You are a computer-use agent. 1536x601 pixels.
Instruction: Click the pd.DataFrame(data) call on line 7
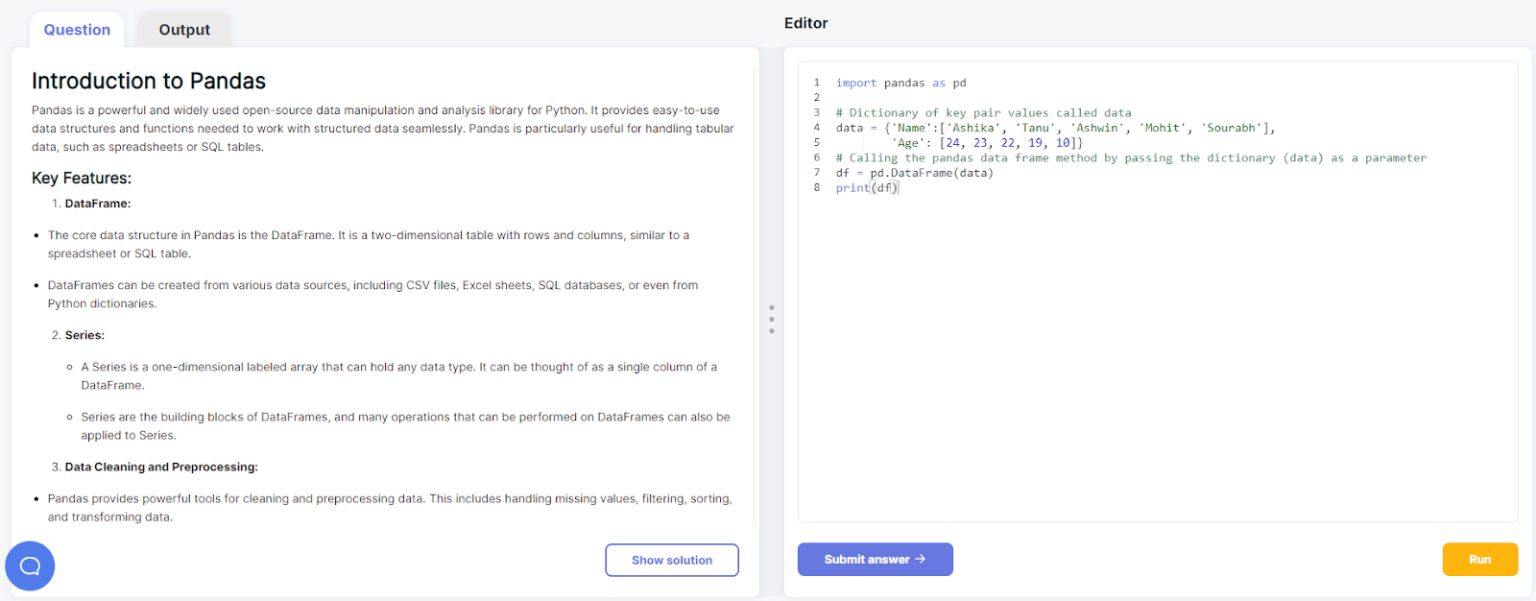[932, 172]
